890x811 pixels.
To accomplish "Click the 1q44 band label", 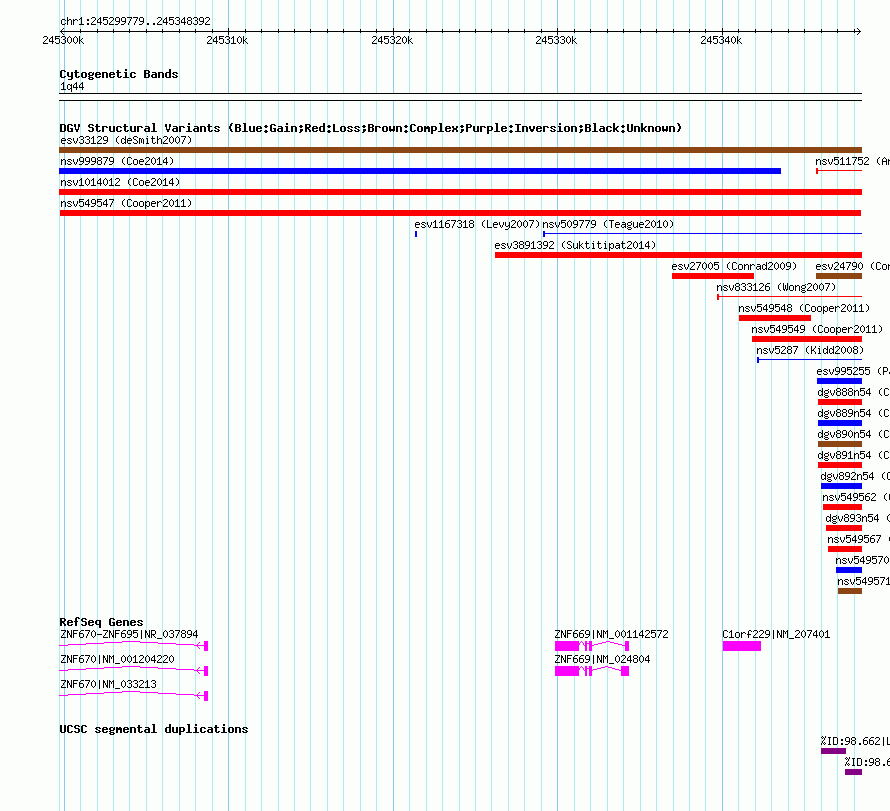I will (72, 86).
